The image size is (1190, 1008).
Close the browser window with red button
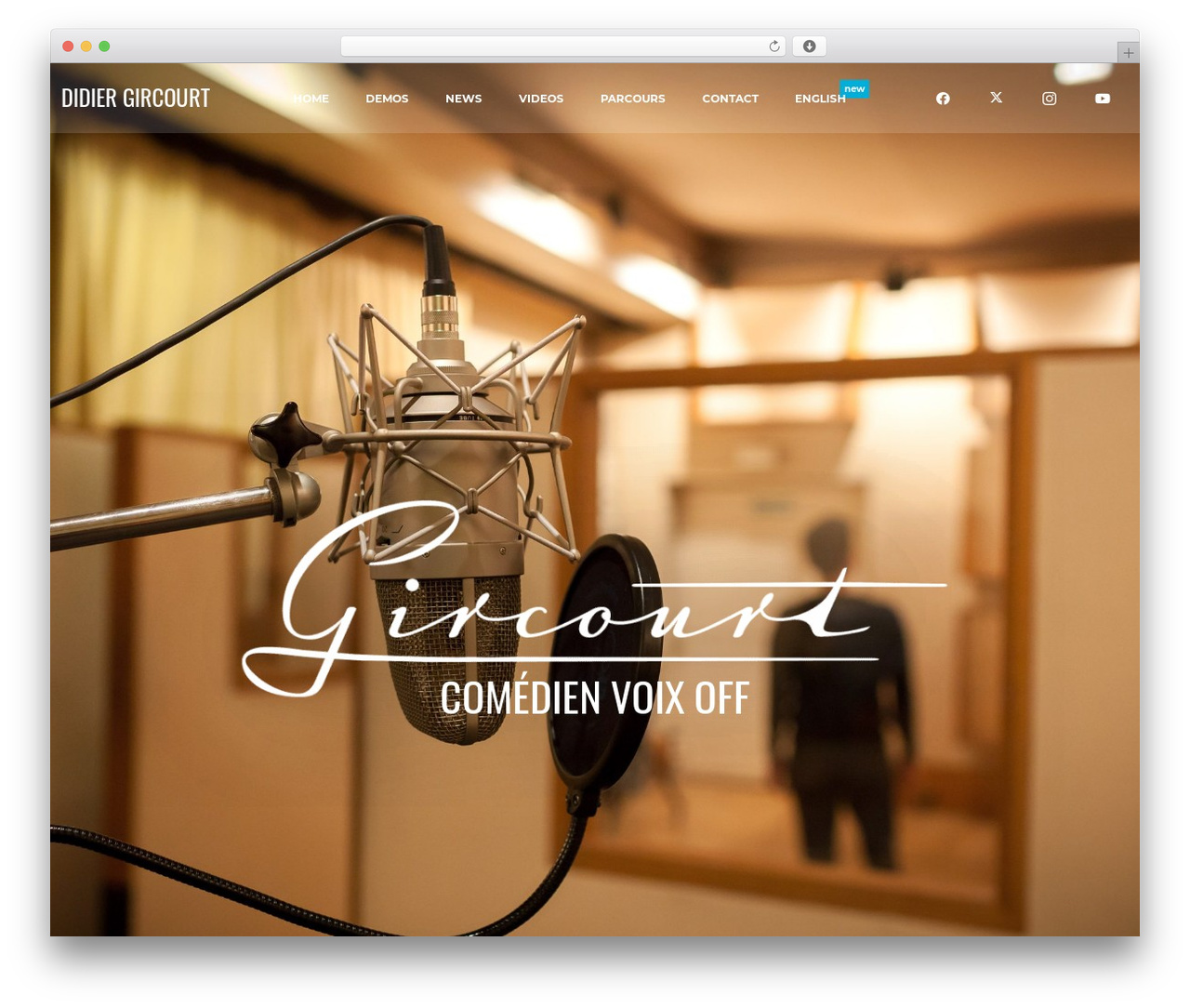68,46
